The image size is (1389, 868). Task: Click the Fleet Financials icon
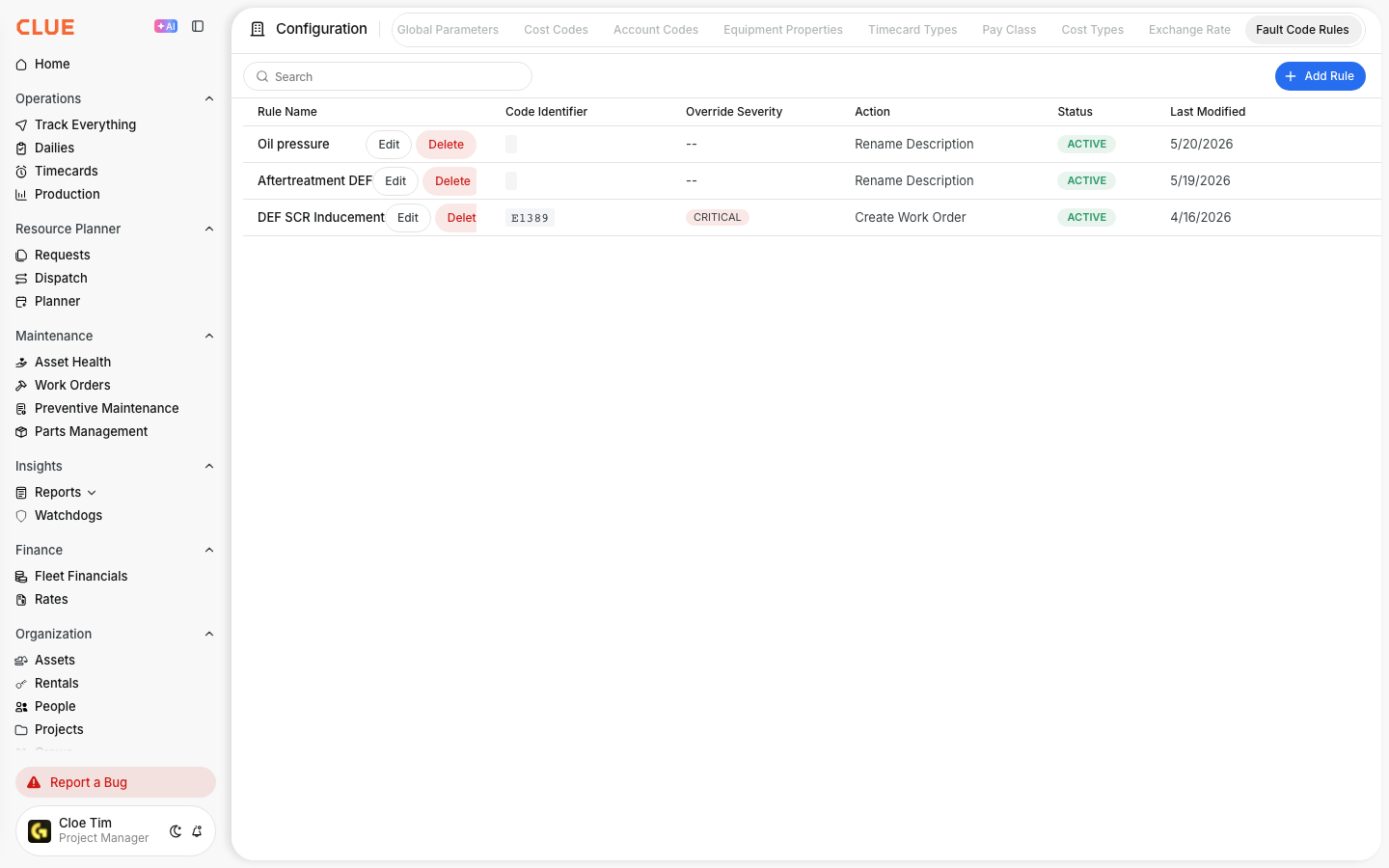point(21,577)
